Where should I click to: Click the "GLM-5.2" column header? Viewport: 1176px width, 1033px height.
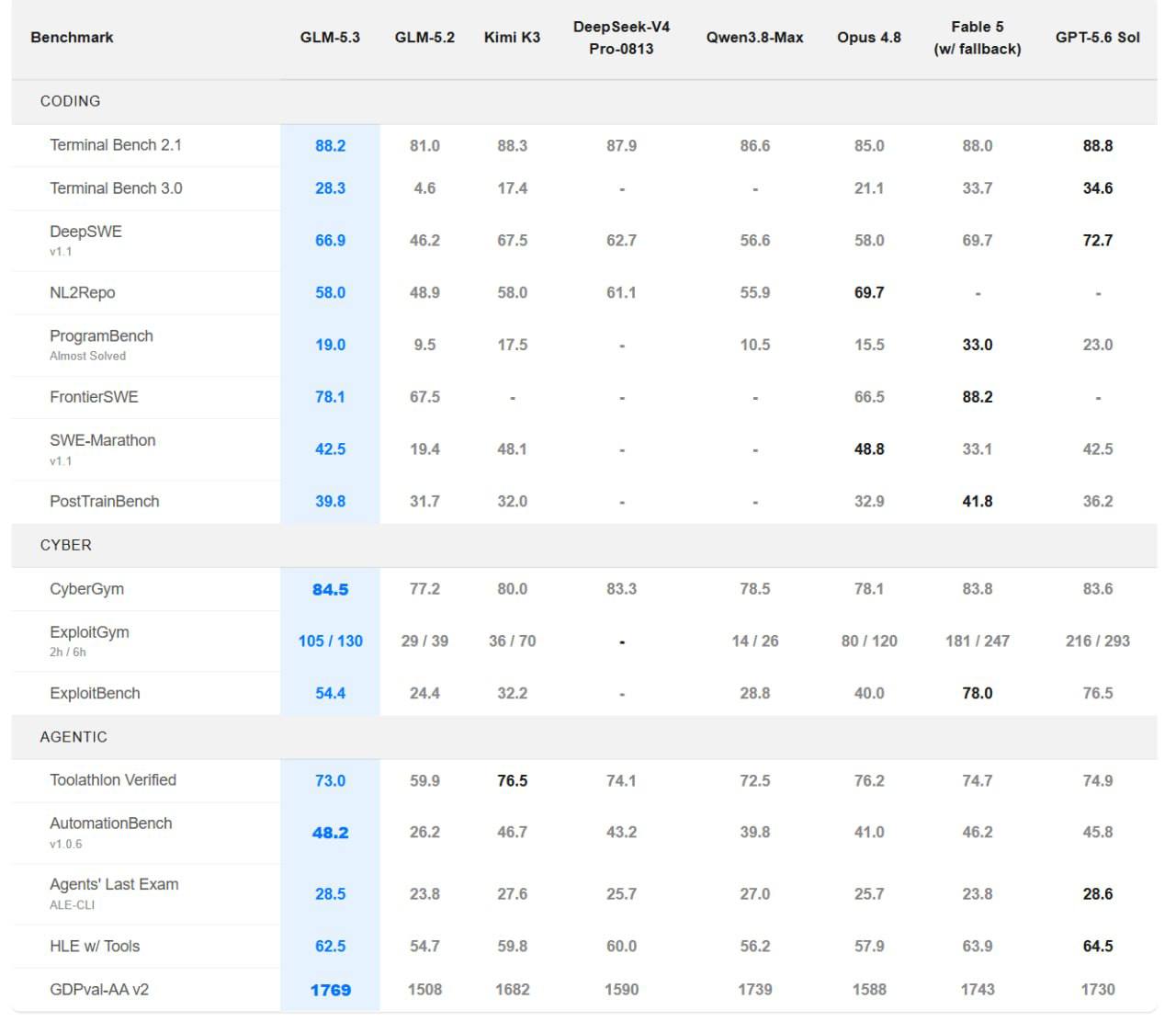tap(424, 38)
